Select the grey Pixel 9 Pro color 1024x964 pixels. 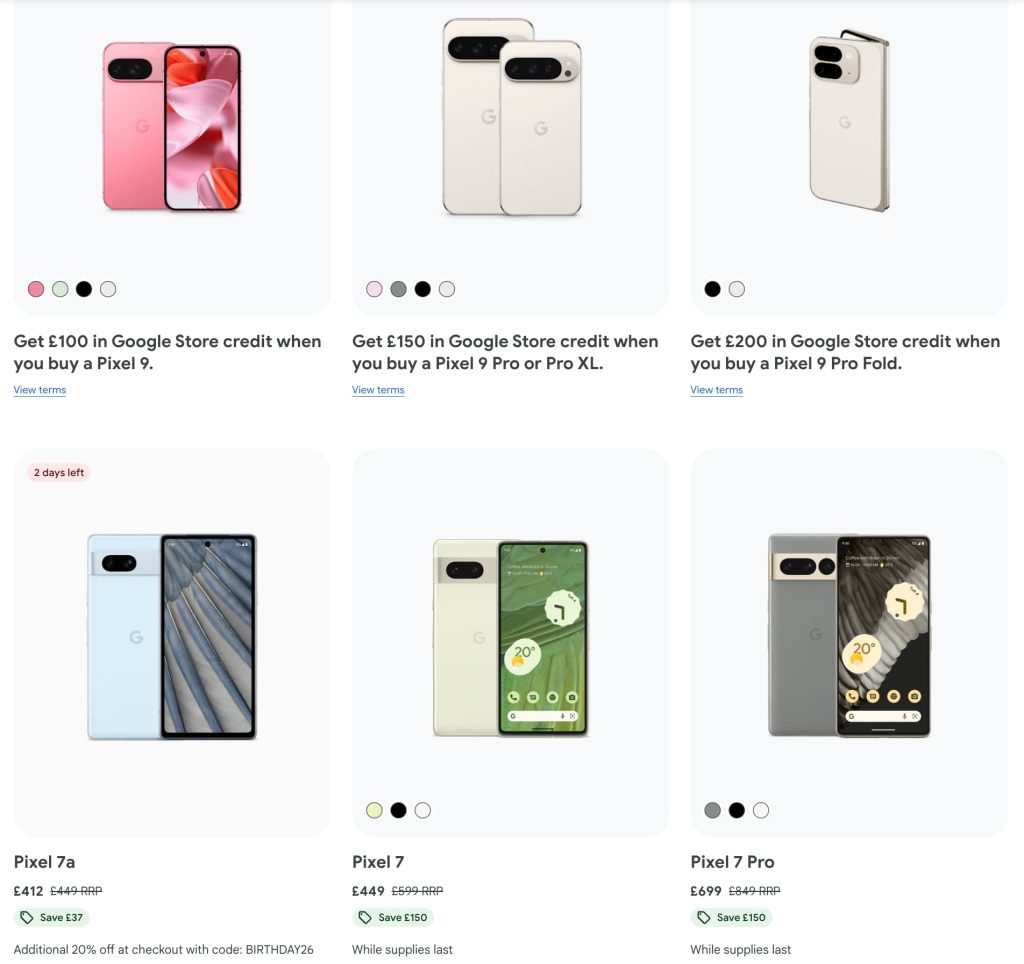tap(398, 289)
